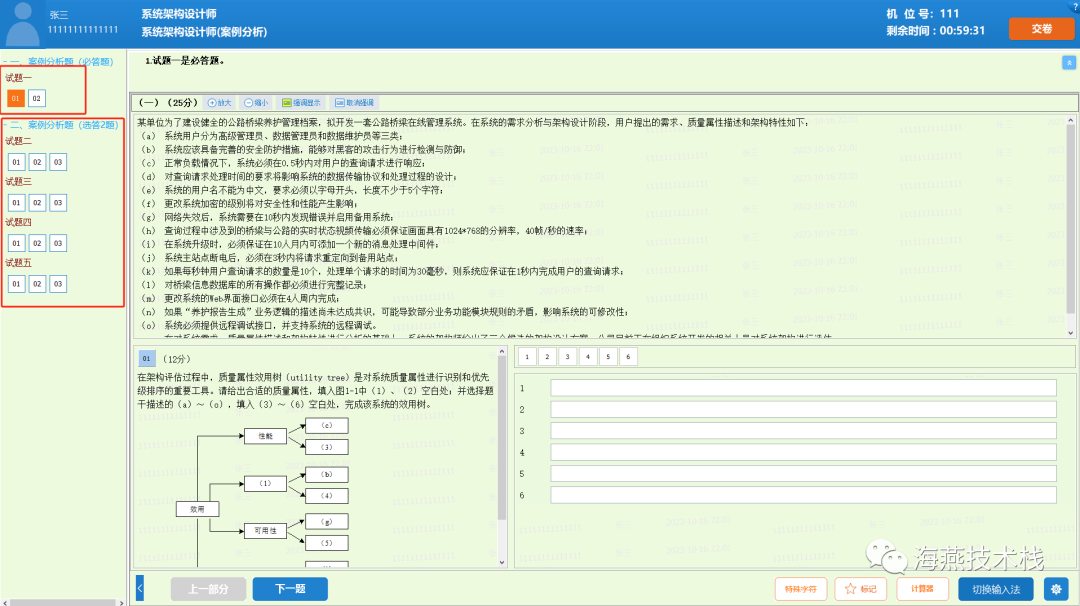Select question 02 under 试题三
This screenshot has width=1080, height=606.
(x=37, y=203)
